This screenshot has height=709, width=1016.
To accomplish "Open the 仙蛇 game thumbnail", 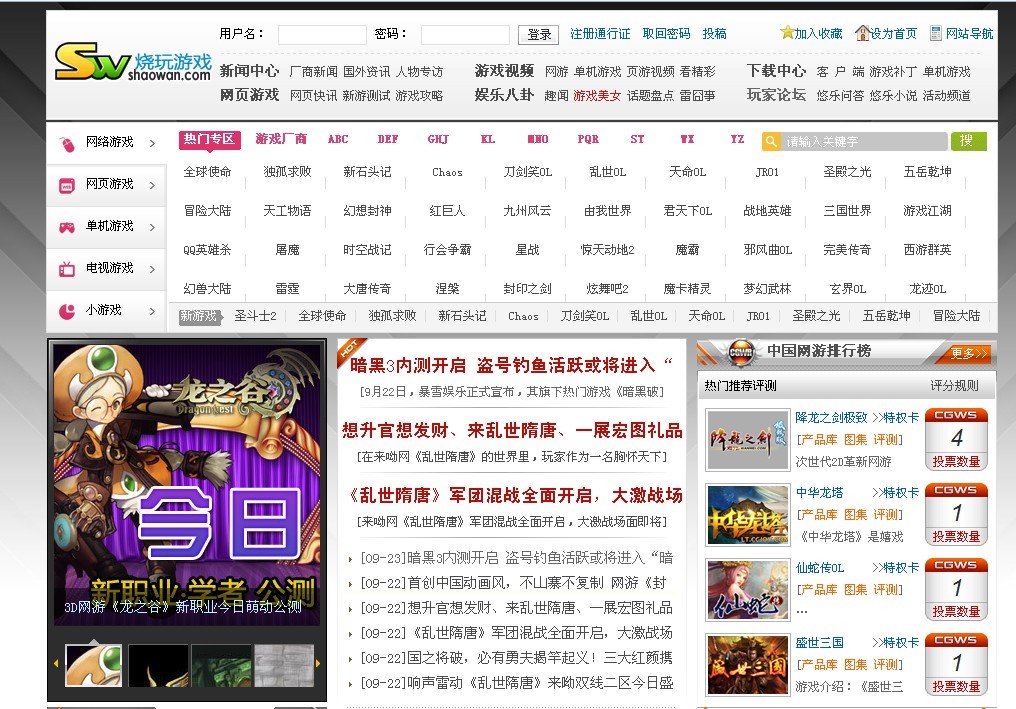I will point(748,590).
